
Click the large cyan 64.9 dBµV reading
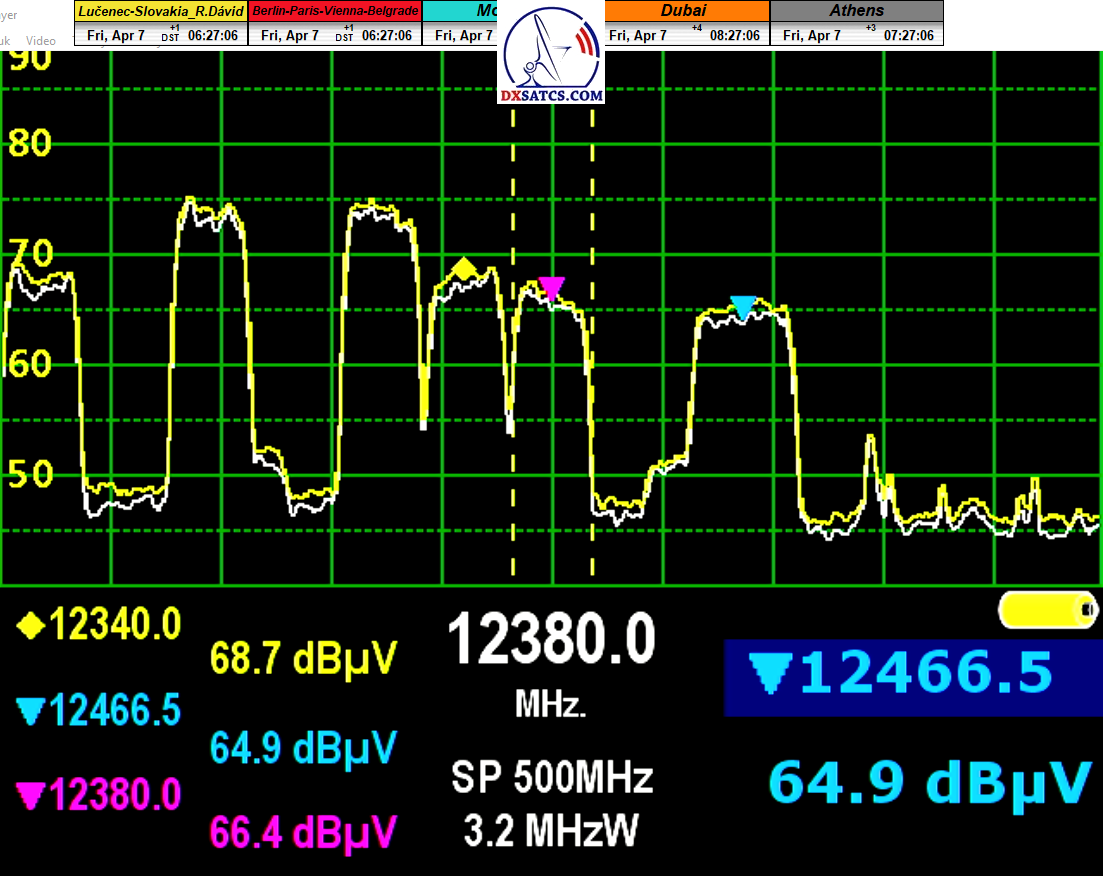point(929,782)
